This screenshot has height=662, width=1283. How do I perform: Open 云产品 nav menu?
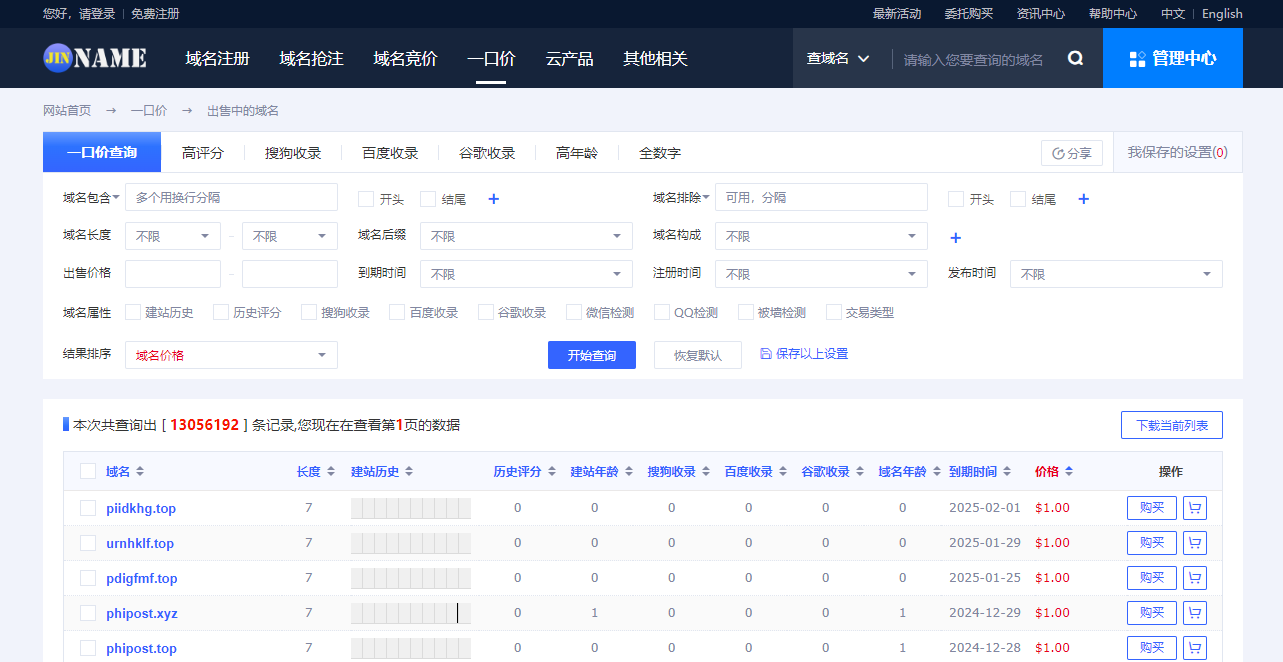click(x=570, y=59)
